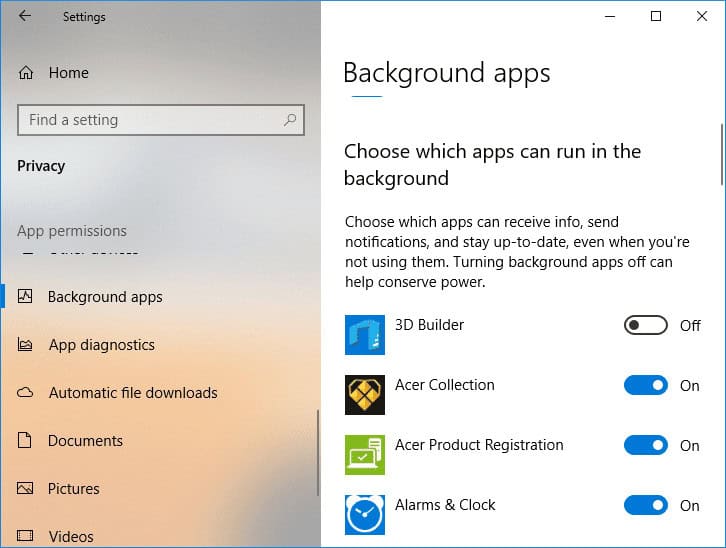
Task: Open Documents privacy settings
Action: click(x=86, y=440)
